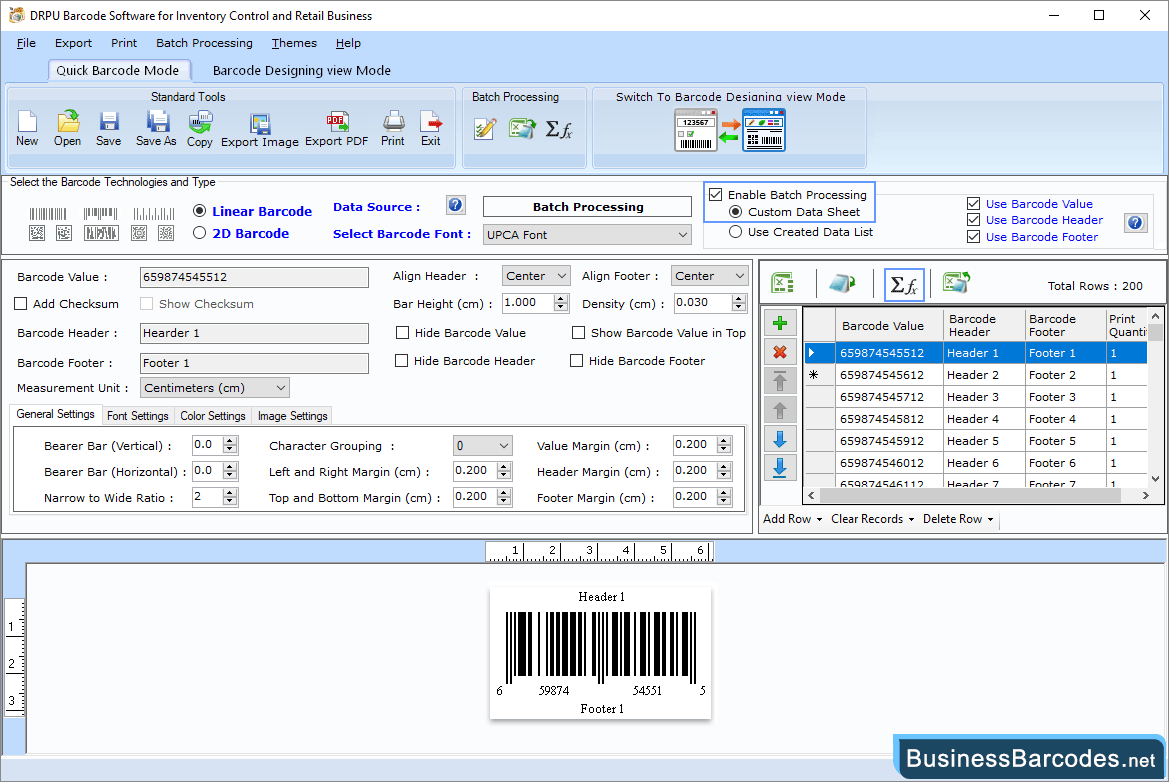This screenshot has height=782, width=1169.
Task: Open the Themes menu
Action: pos(294,43)
